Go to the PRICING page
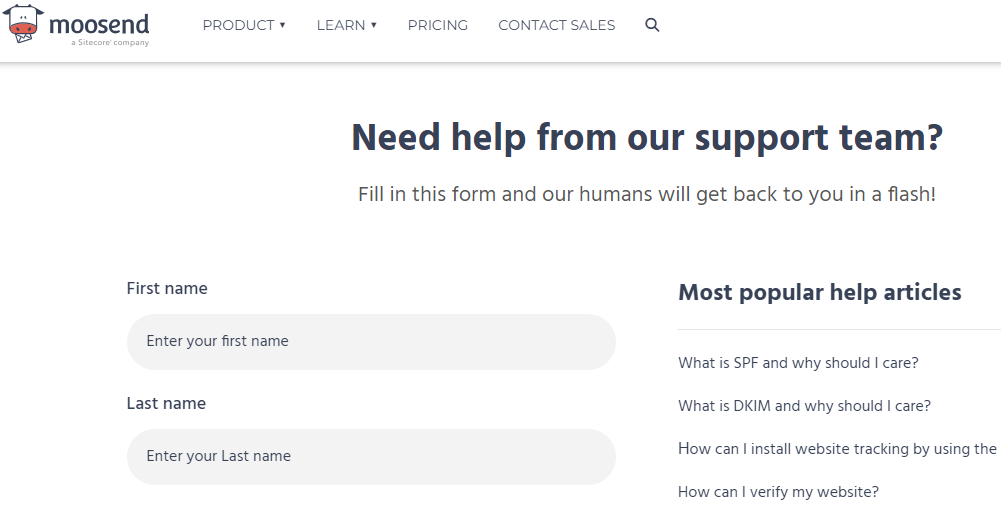This screenshot has width=1001, height=508. tap(438, 26)
